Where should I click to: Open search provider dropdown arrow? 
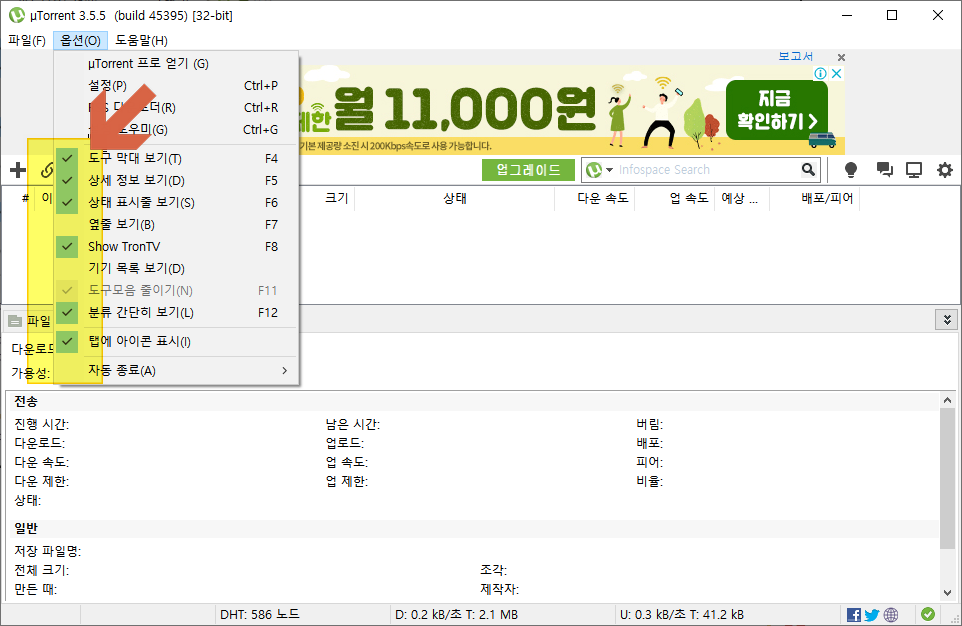(x=609, y=170)
